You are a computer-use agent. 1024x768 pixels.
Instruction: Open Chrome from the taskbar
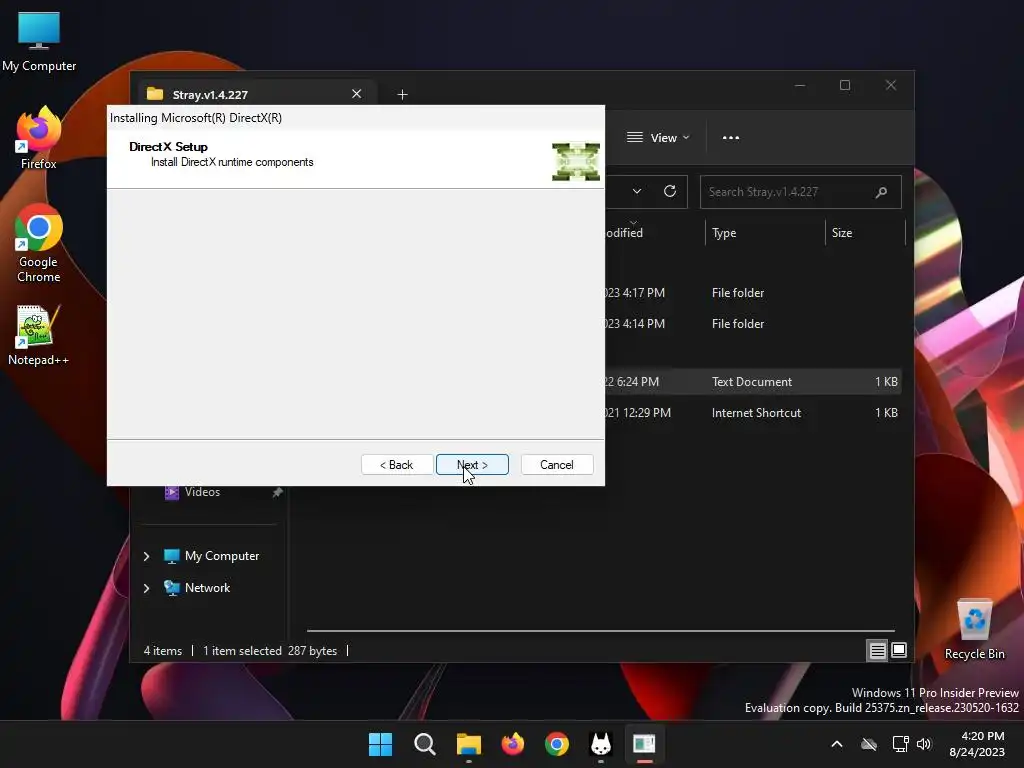click(x=556, y=744)
